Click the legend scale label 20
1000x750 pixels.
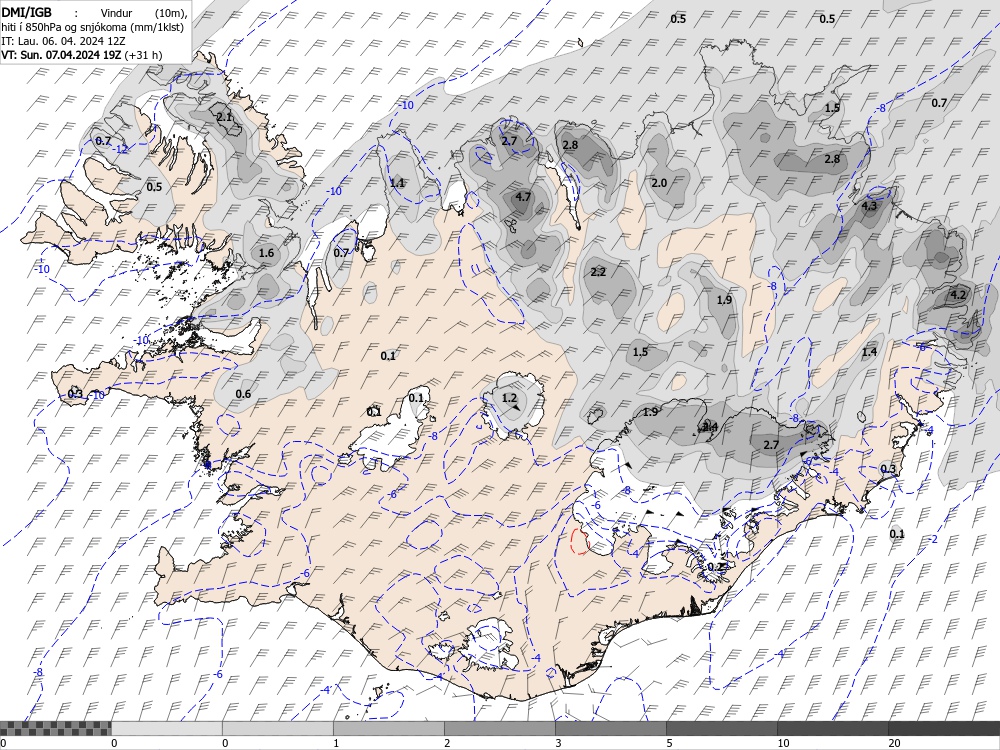click(x=894, y=743)
